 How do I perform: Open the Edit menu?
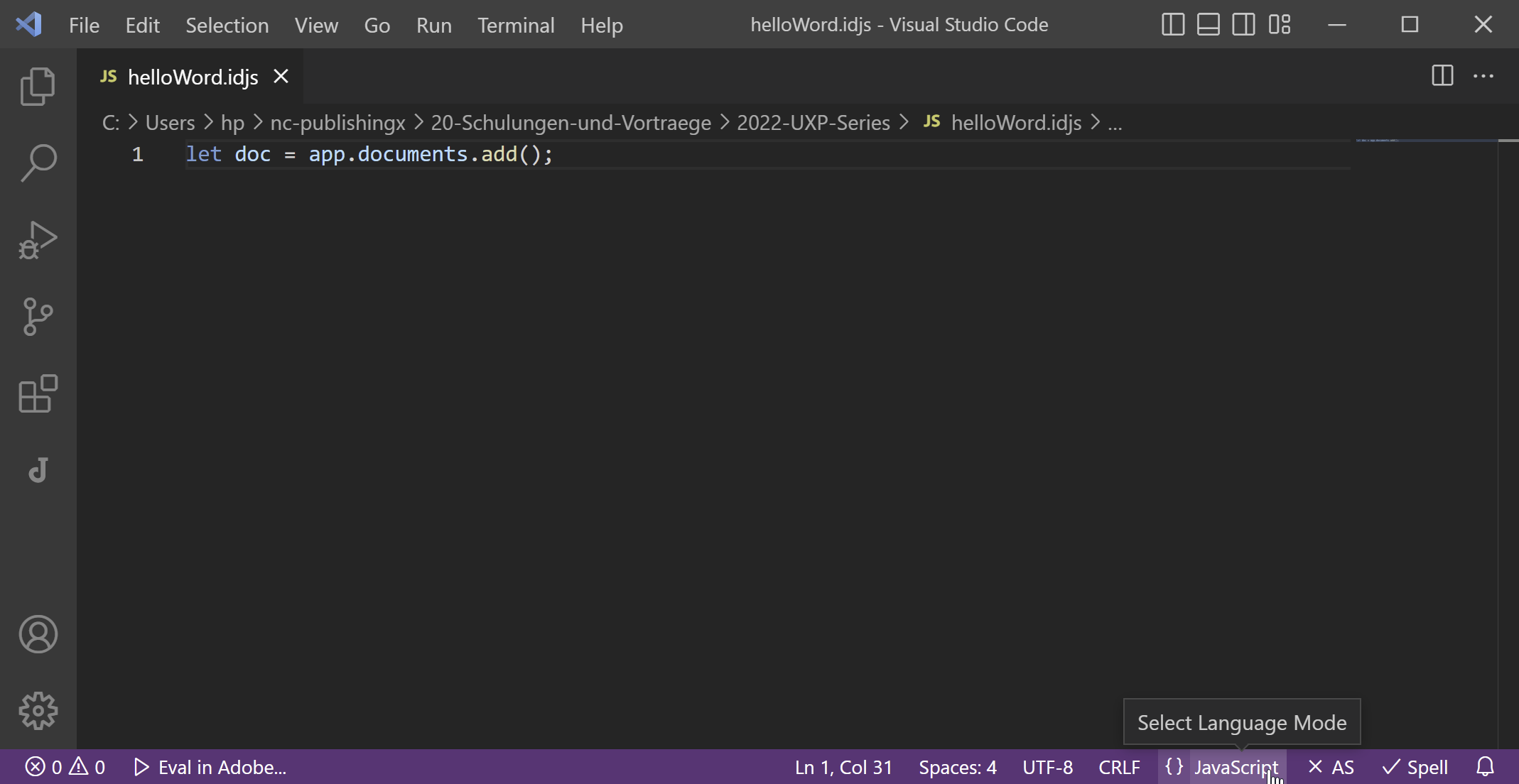pos(142,25)
